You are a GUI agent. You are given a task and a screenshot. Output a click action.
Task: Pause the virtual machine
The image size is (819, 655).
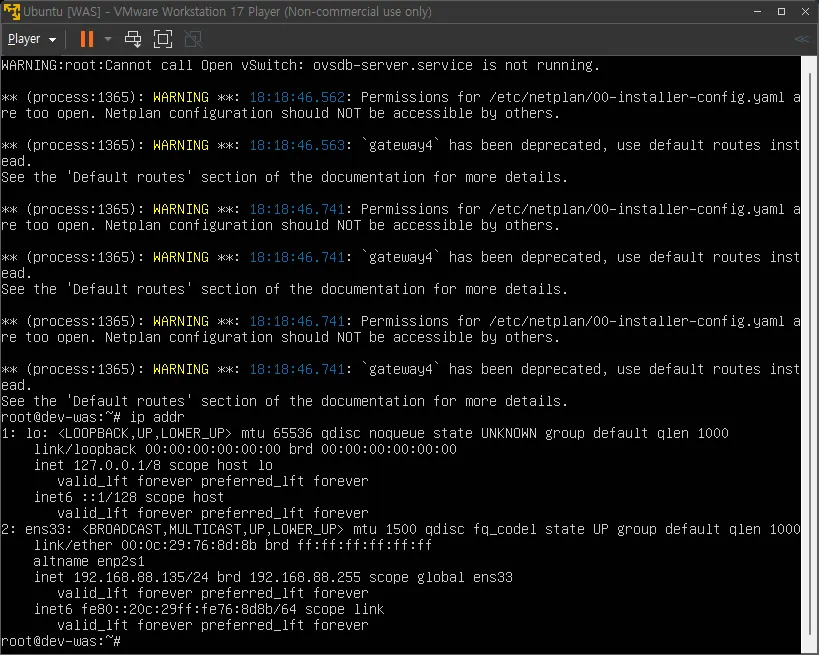87,39
